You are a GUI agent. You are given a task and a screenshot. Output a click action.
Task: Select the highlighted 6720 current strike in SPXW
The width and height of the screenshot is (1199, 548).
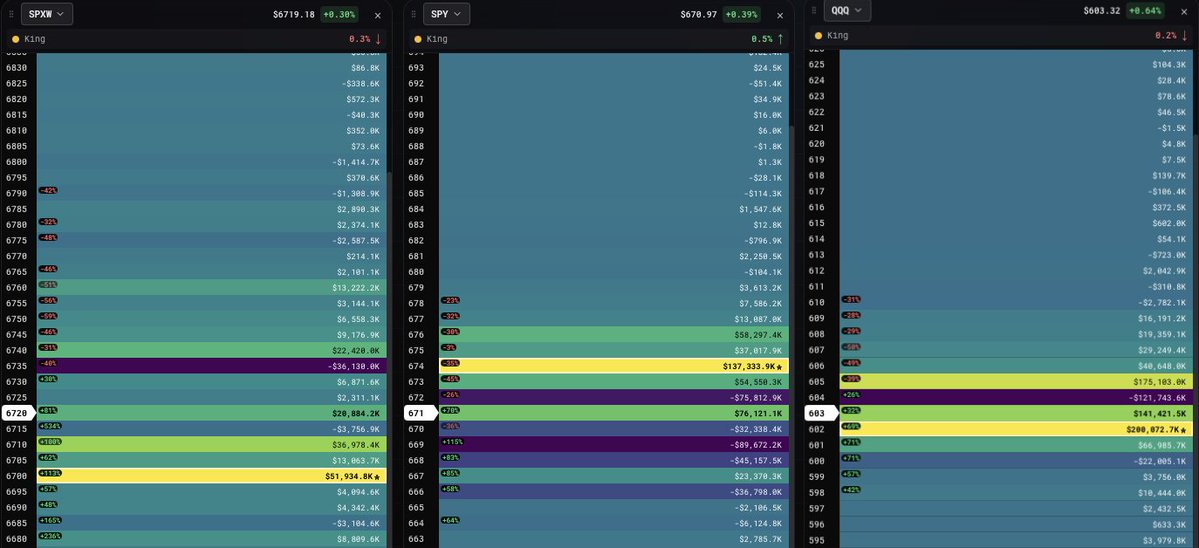pos(18,413)
